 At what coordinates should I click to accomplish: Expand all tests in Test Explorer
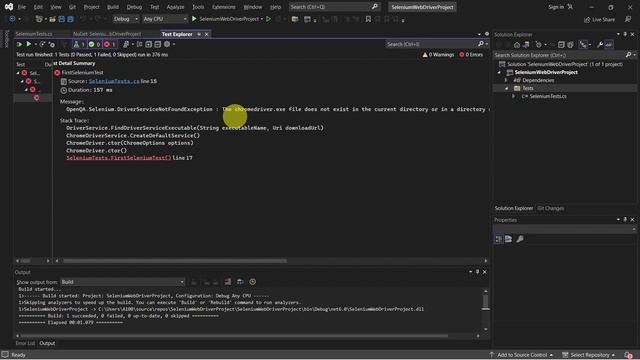[149, 44]
